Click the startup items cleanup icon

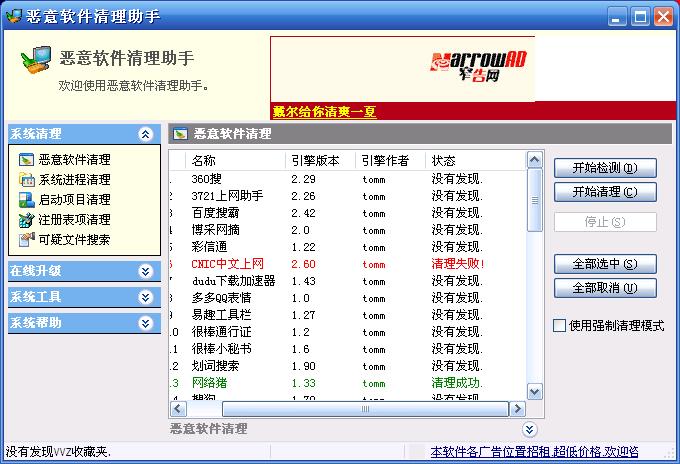pyautogui.click(x=26, y=199)
